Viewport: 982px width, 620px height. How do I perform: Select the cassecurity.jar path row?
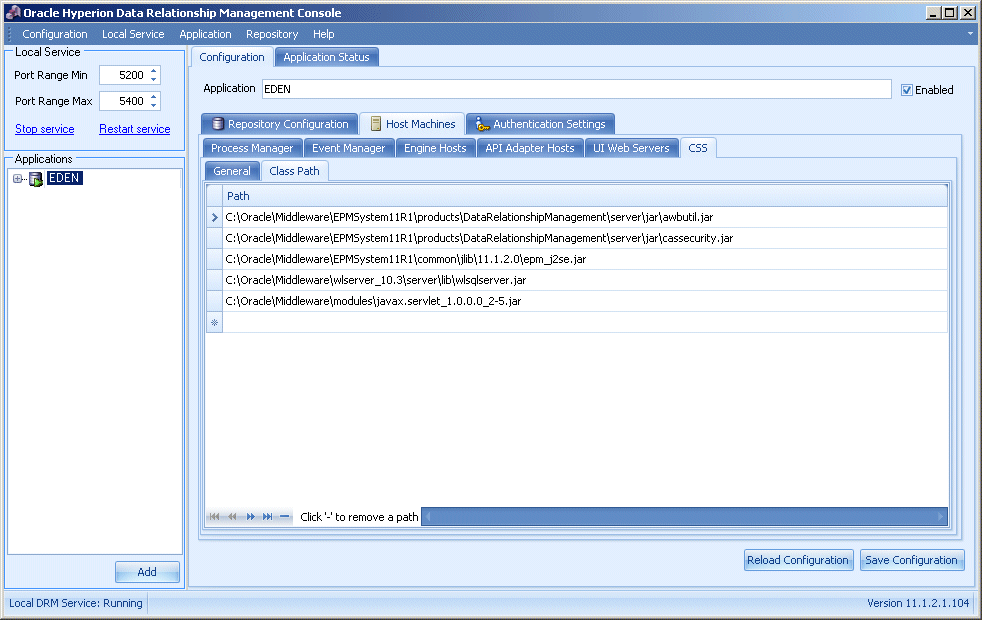coord(584,238)
